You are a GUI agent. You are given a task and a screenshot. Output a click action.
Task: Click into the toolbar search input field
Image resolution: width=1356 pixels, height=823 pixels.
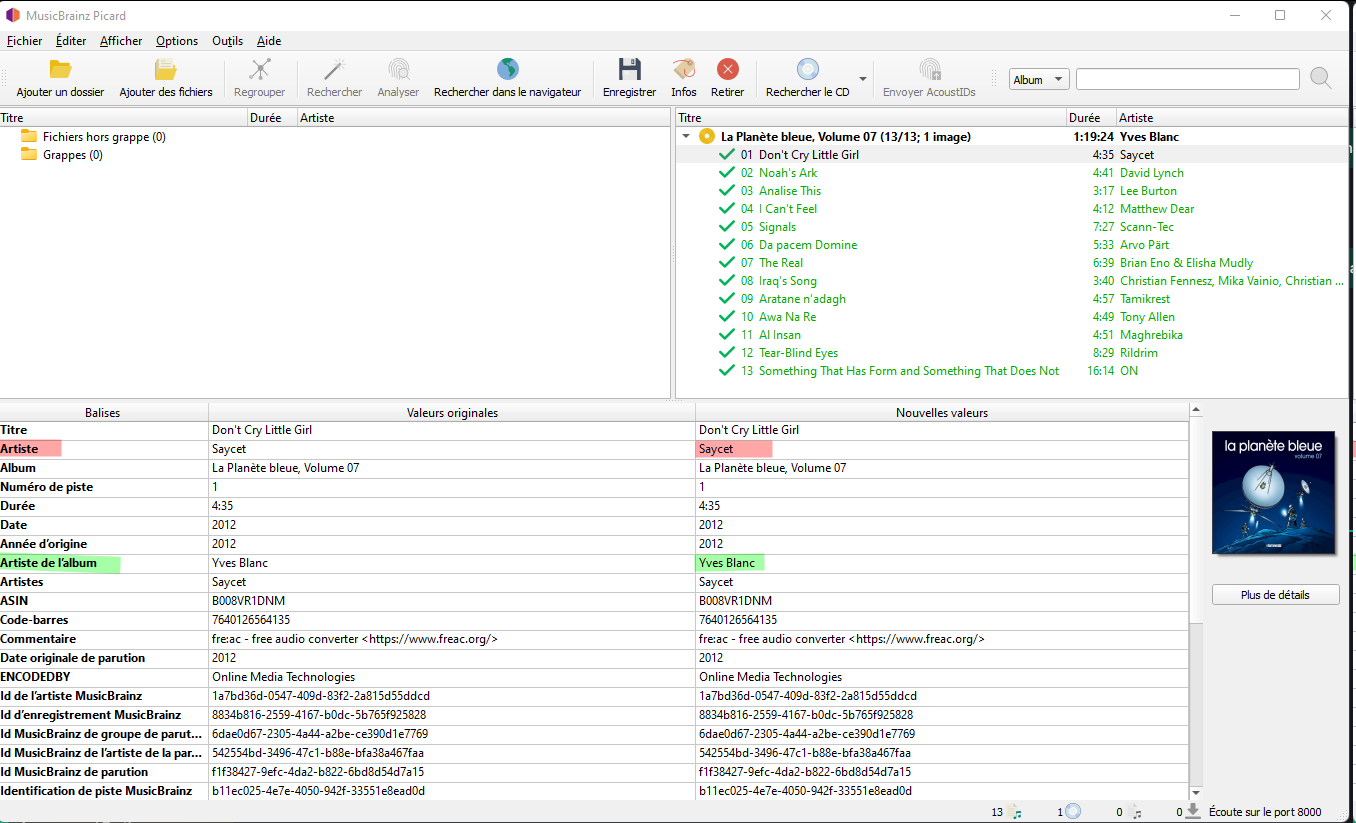(x=1188, y=80)
